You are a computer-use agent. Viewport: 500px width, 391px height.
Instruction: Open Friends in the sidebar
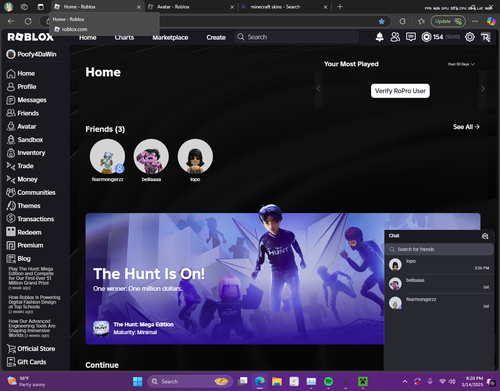coord(23,113)
